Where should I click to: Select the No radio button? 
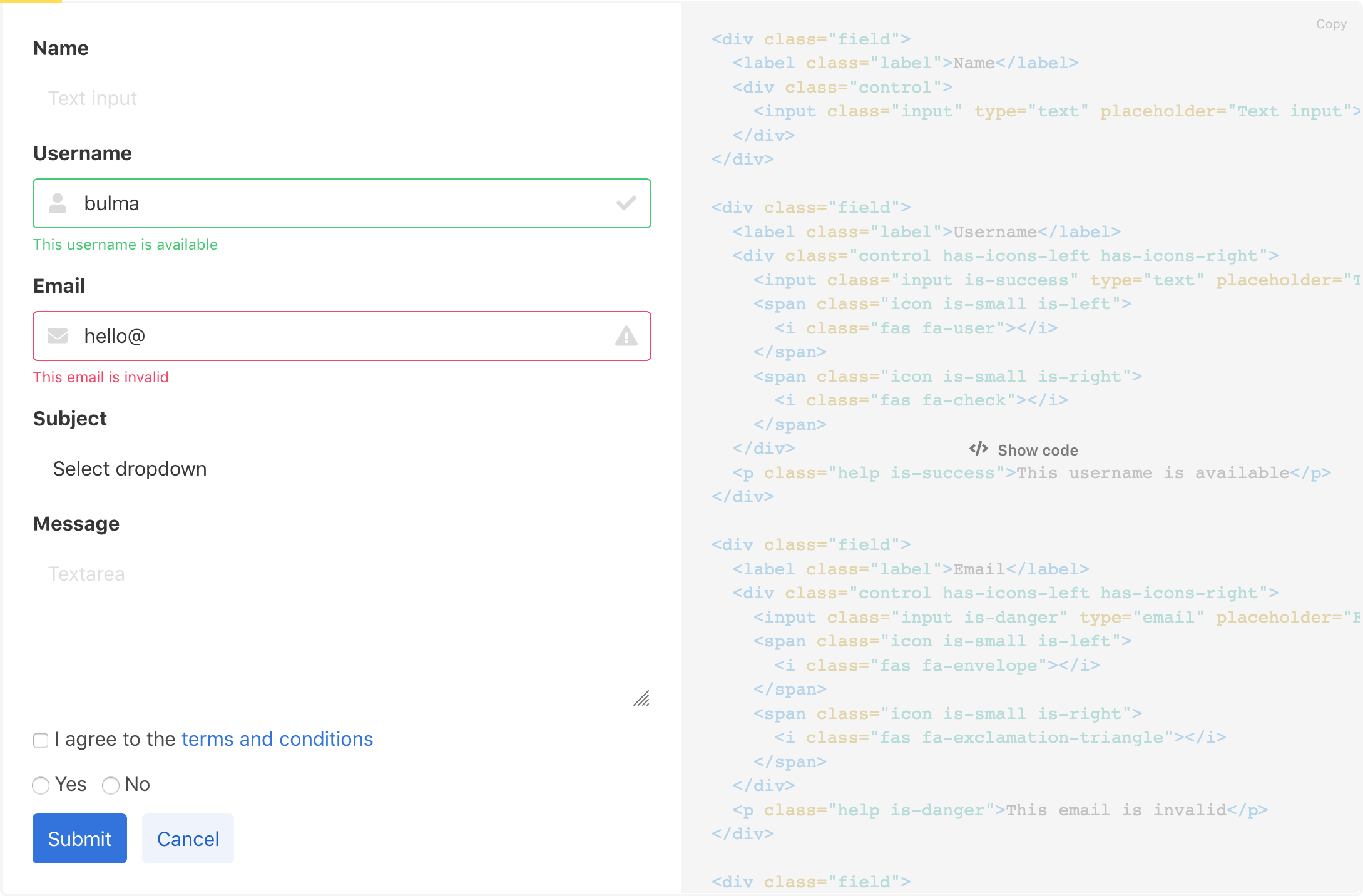110,785
